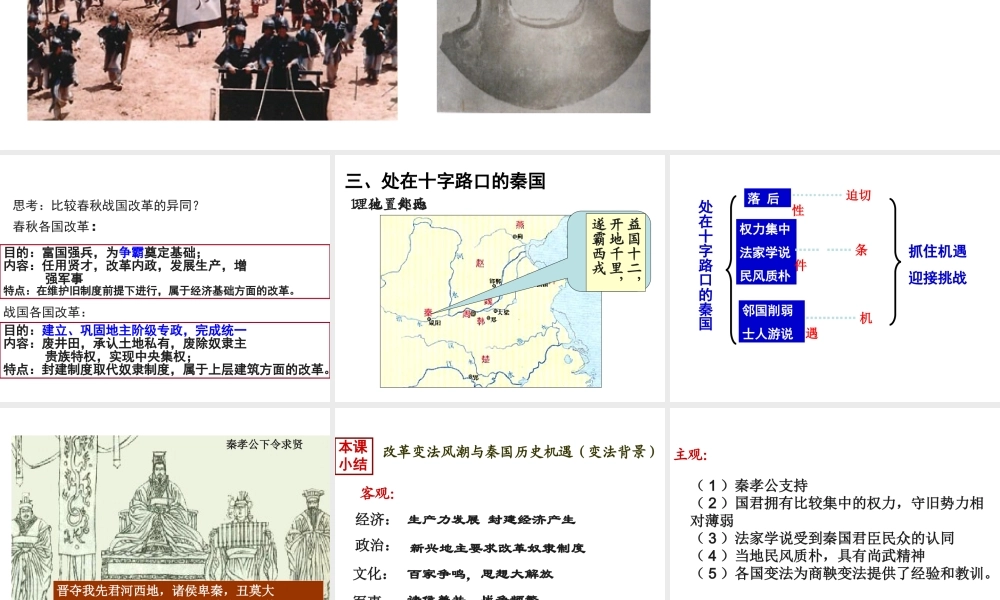Click the caption 秦孝公下令求贤

tap(264, 444)
